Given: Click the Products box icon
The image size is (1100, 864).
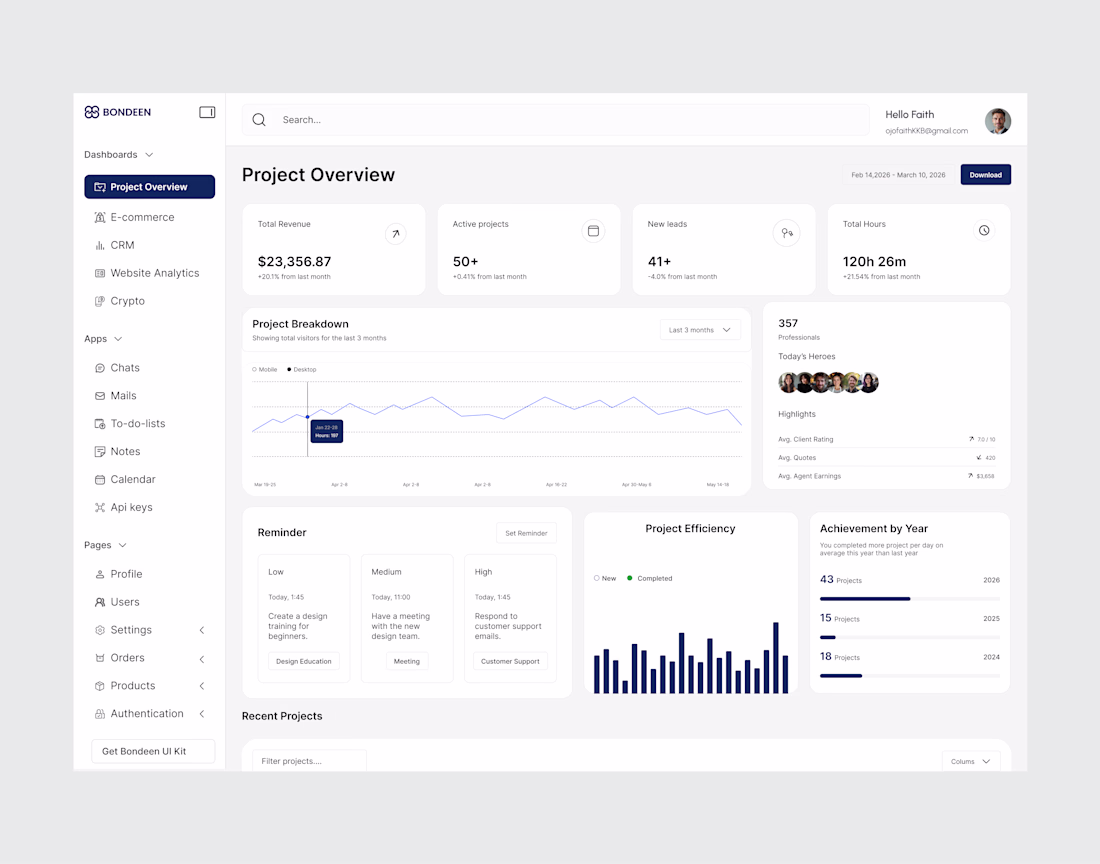Looking at the screenshot, I should [x=100, y=686].
